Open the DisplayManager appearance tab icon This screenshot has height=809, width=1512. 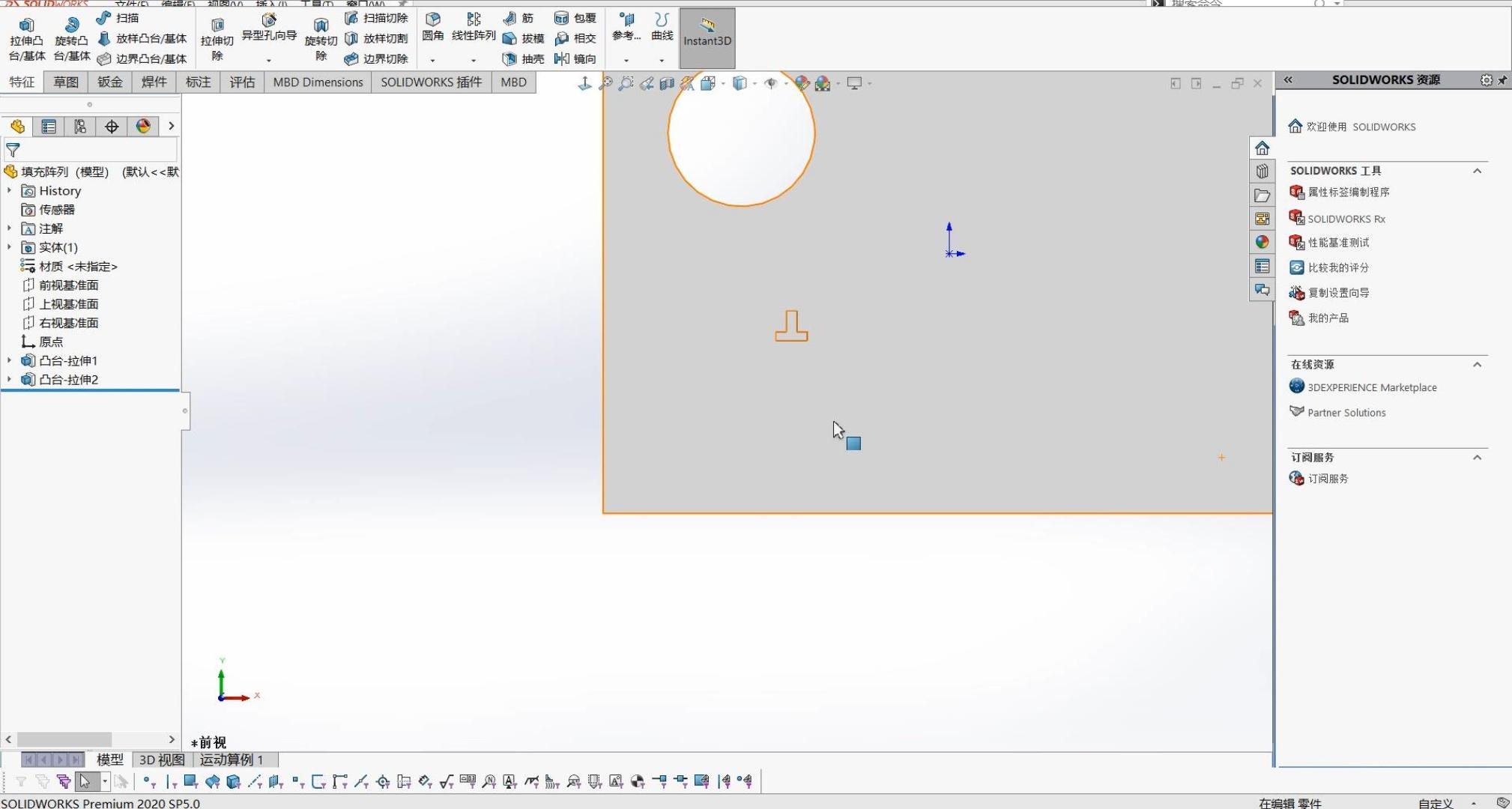[143, 127]
